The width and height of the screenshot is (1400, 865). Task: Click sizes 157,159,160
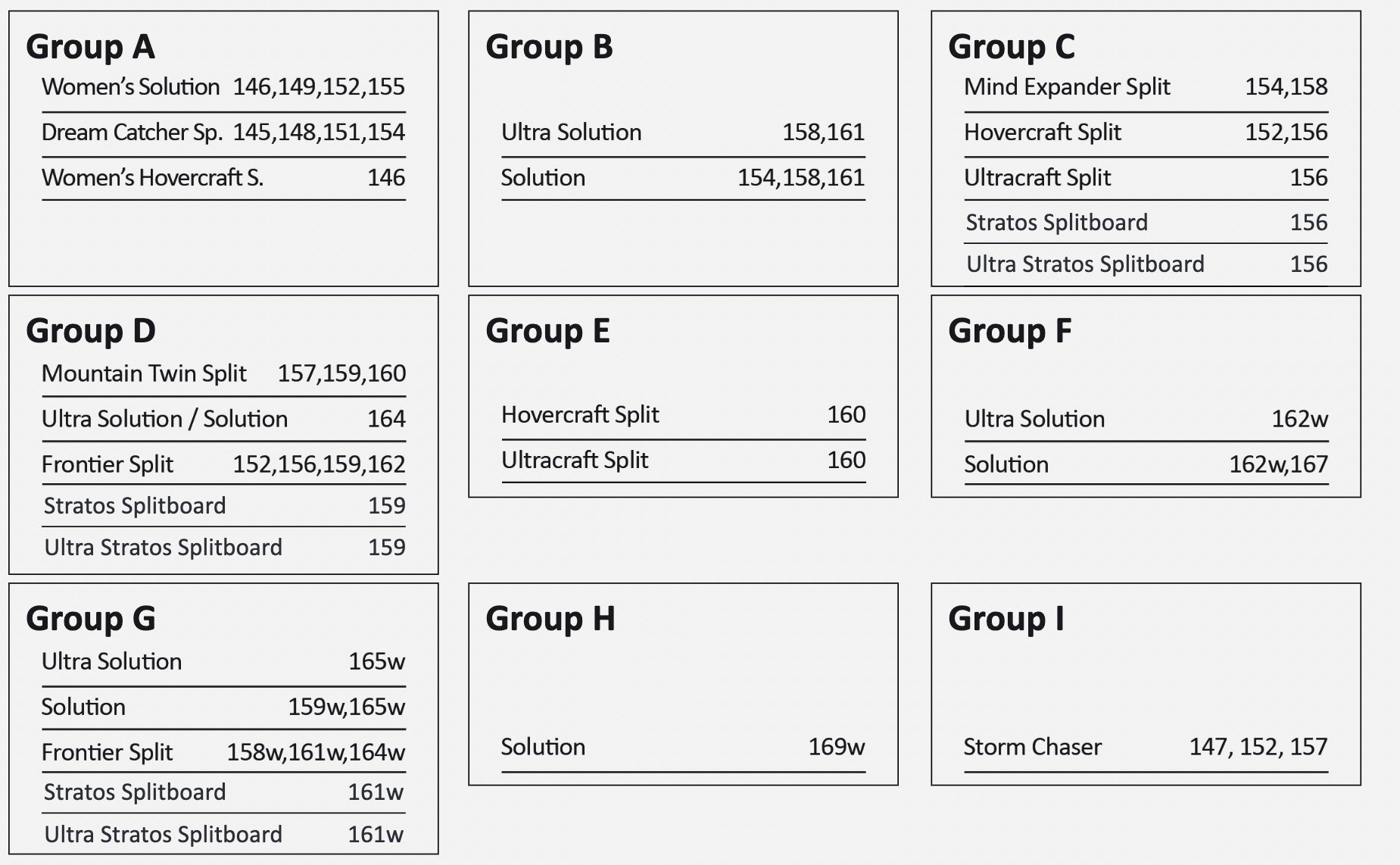pyautogui.click(x=341, y=373)
